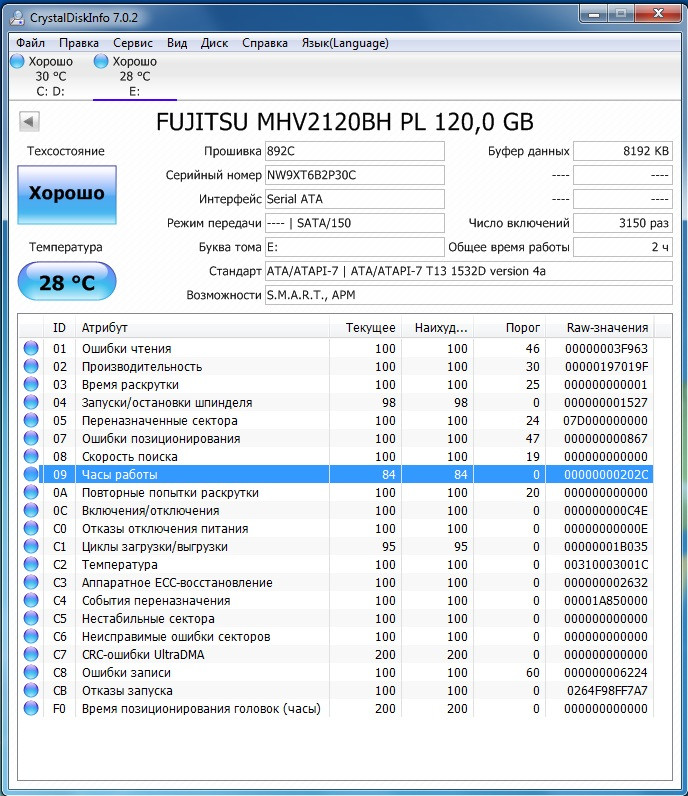Select raw value 0000000202C
Screen dimensions: 688x796
tap(606, 475)
